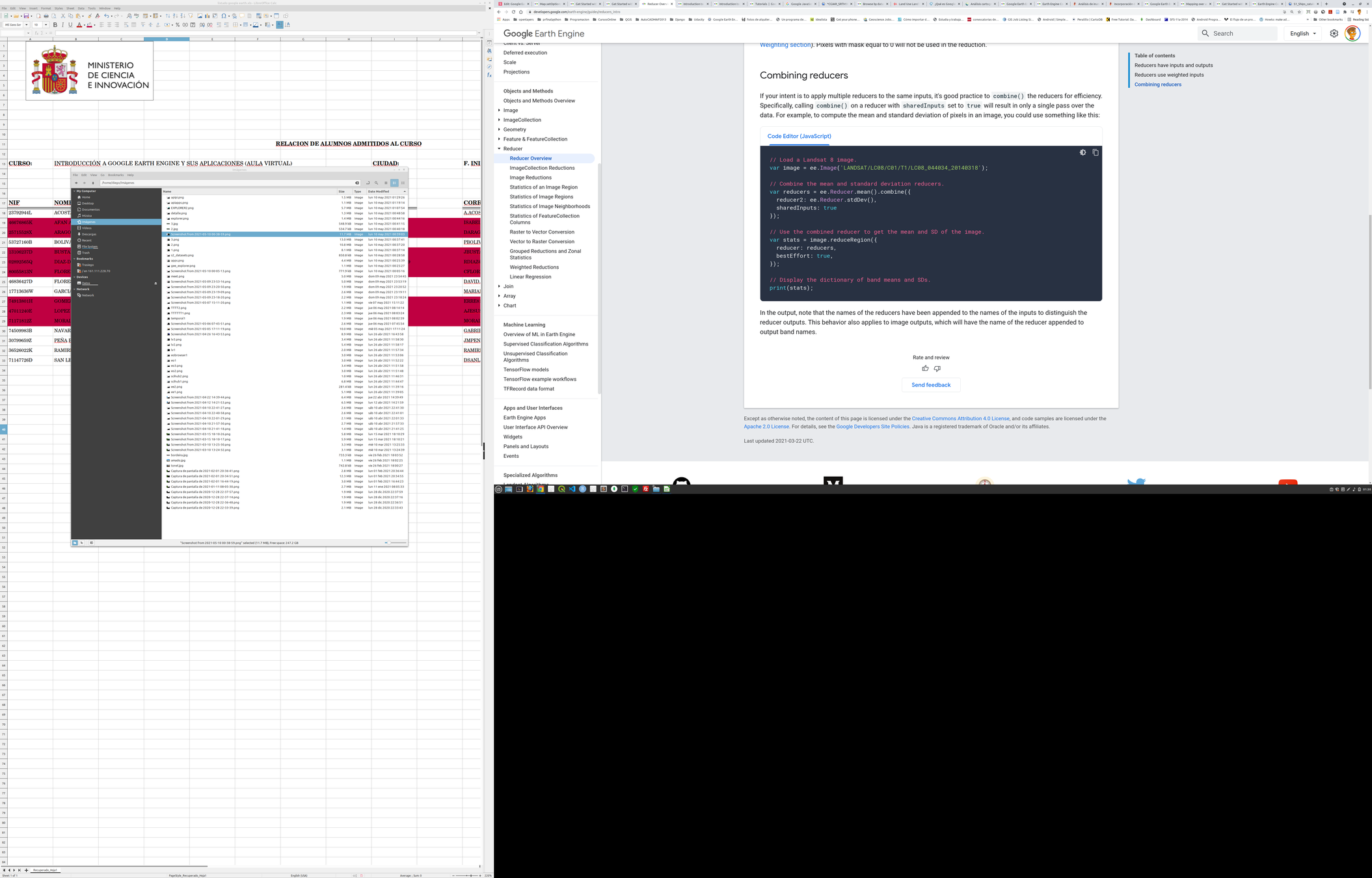Collapse the Bookmarks section in file manager sidebar
This screenshot has height=878, width=1372.
coord(74,259)
